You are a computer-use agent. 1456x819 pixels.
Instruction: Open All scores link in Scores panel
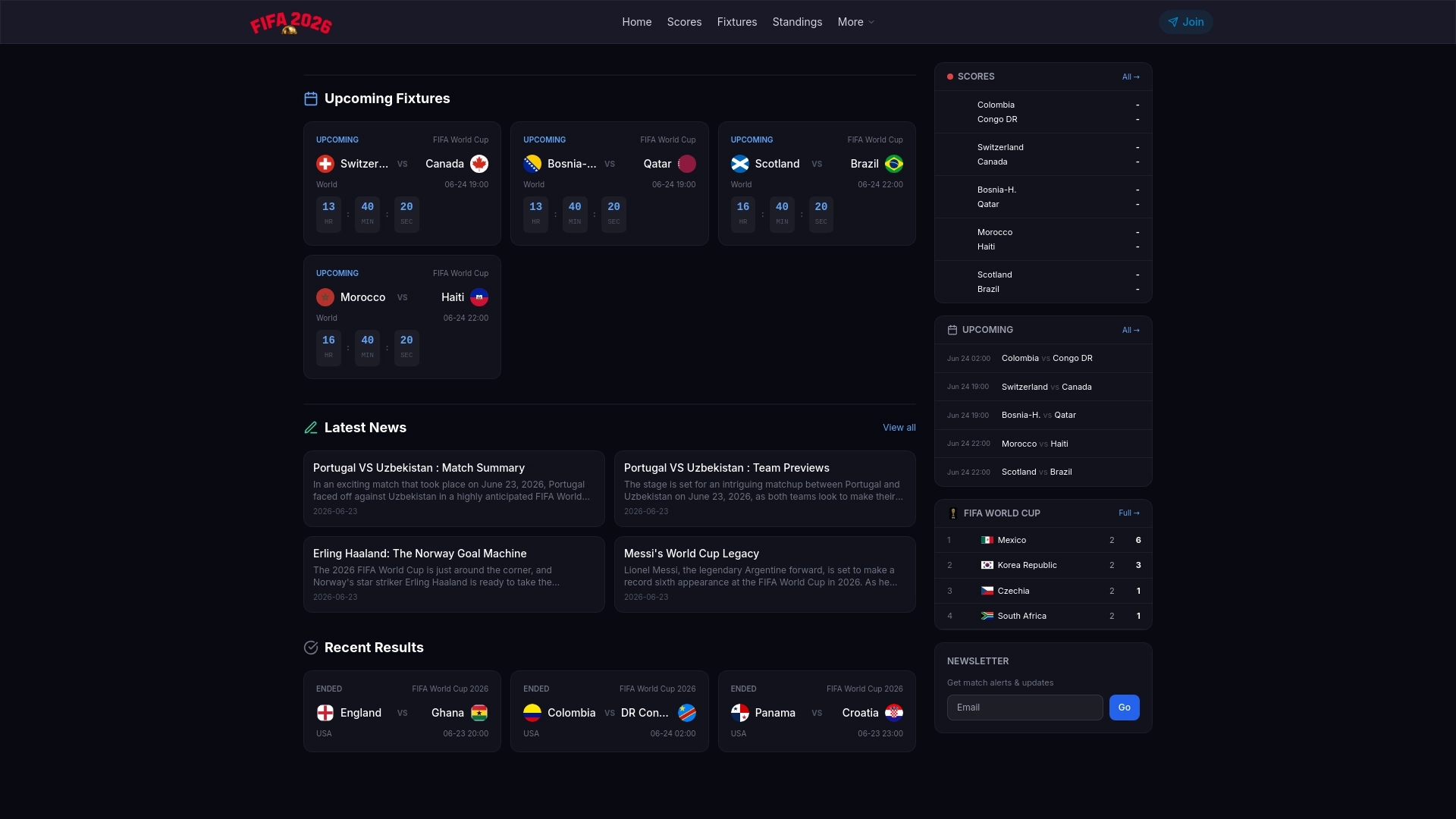1131,77
